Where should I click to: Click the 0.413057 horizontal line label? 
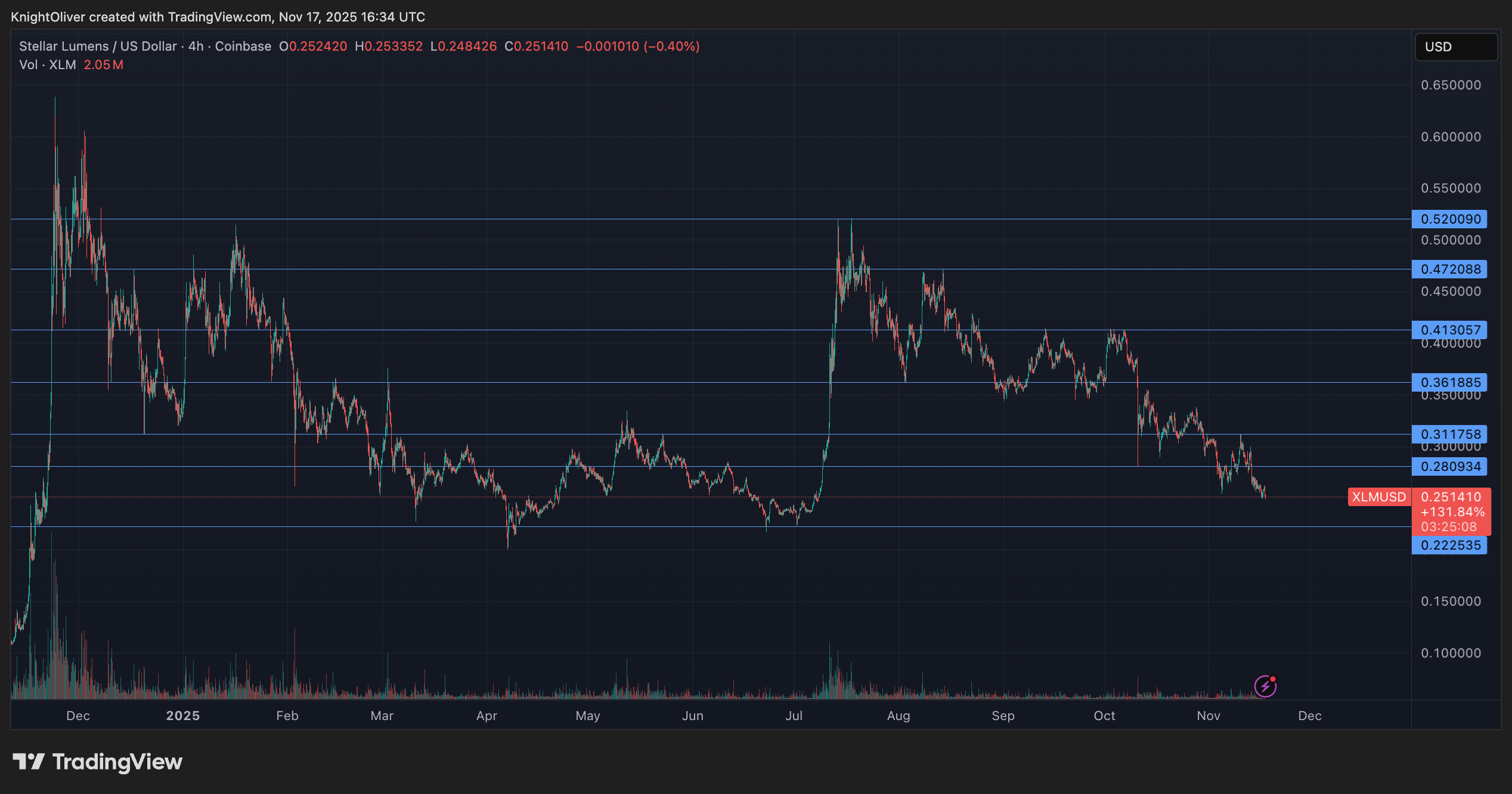click(x=1449, y=330)
